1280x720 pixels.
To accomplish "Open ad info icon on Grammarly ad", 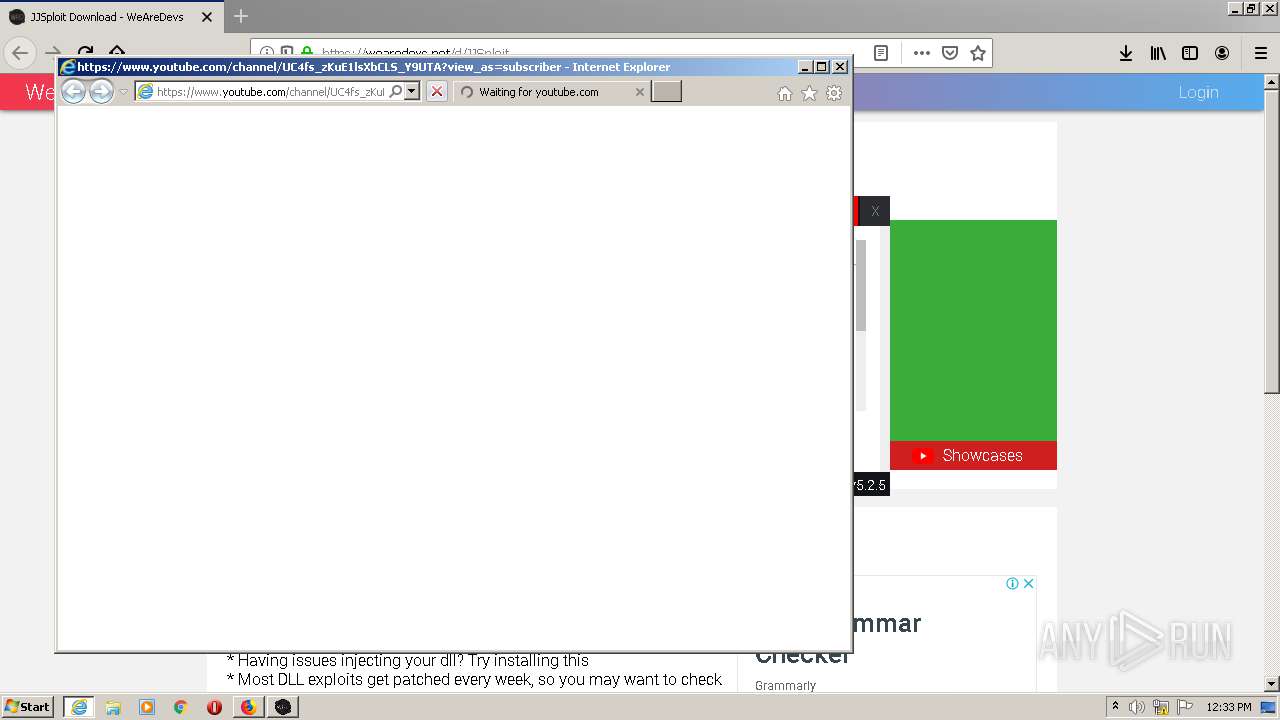I will 1012,583.
